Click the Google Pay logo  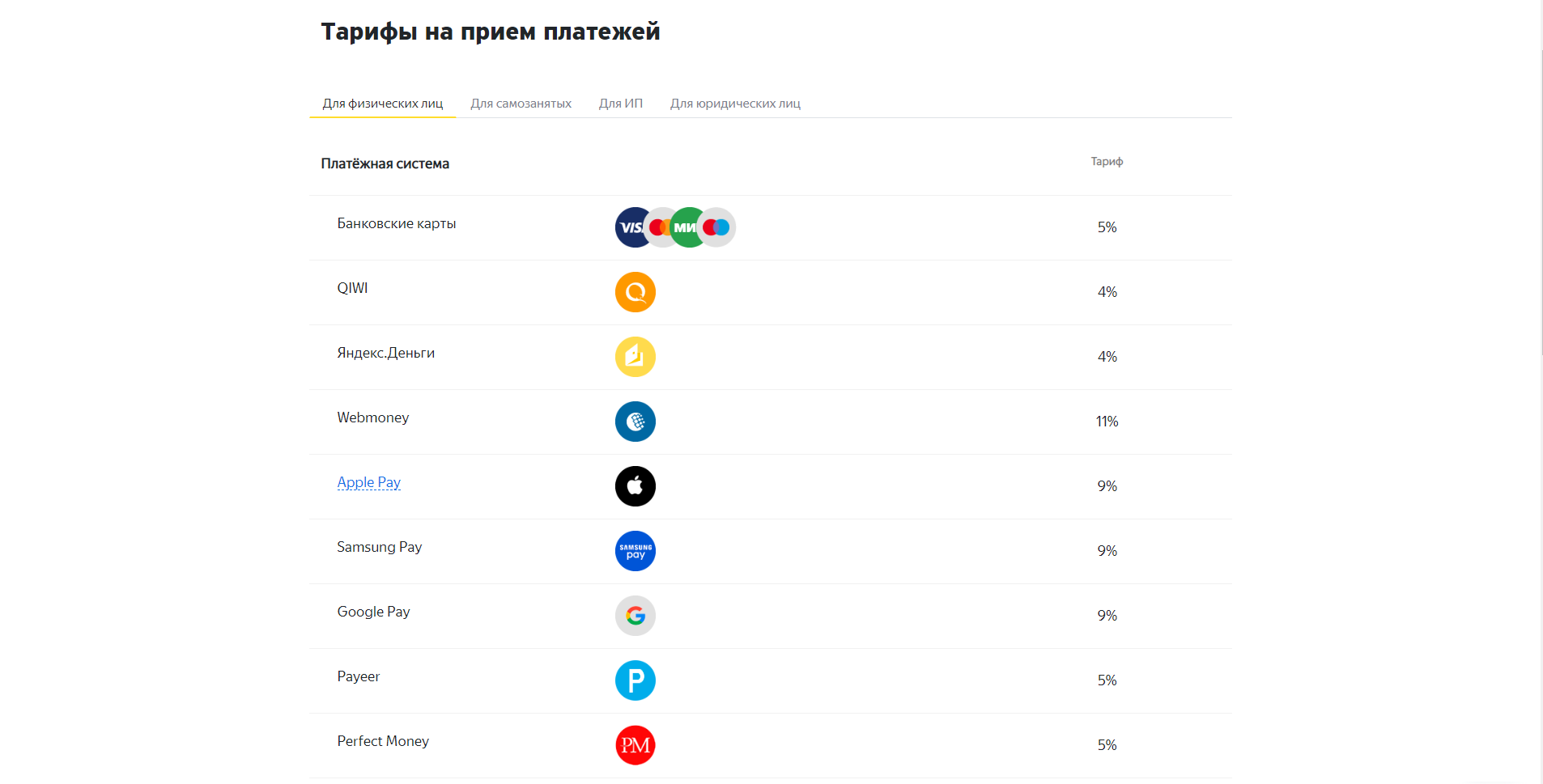[x=635, y=616]
